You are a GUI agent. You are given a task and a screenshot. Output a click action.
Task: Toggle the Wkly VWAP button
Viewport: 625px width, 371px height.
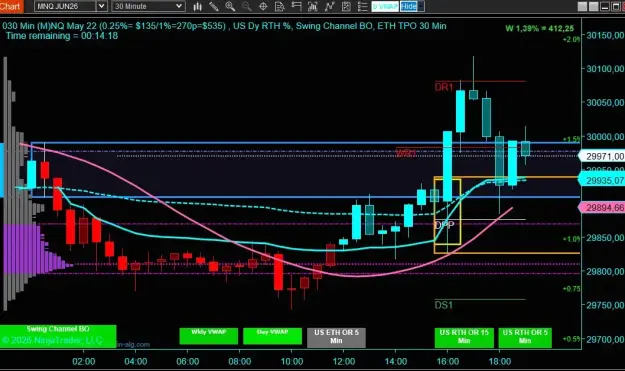[x=209, y=336]
